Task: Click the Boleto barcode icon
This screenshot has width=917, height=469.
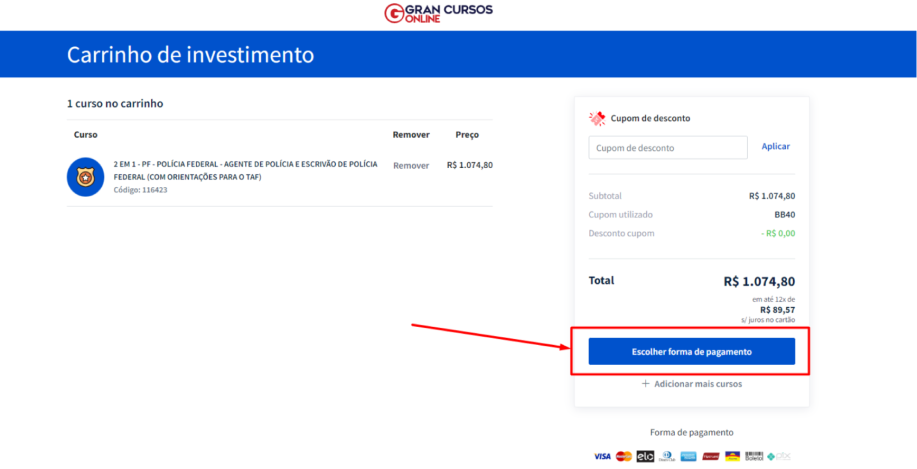Action: [754, 456]
